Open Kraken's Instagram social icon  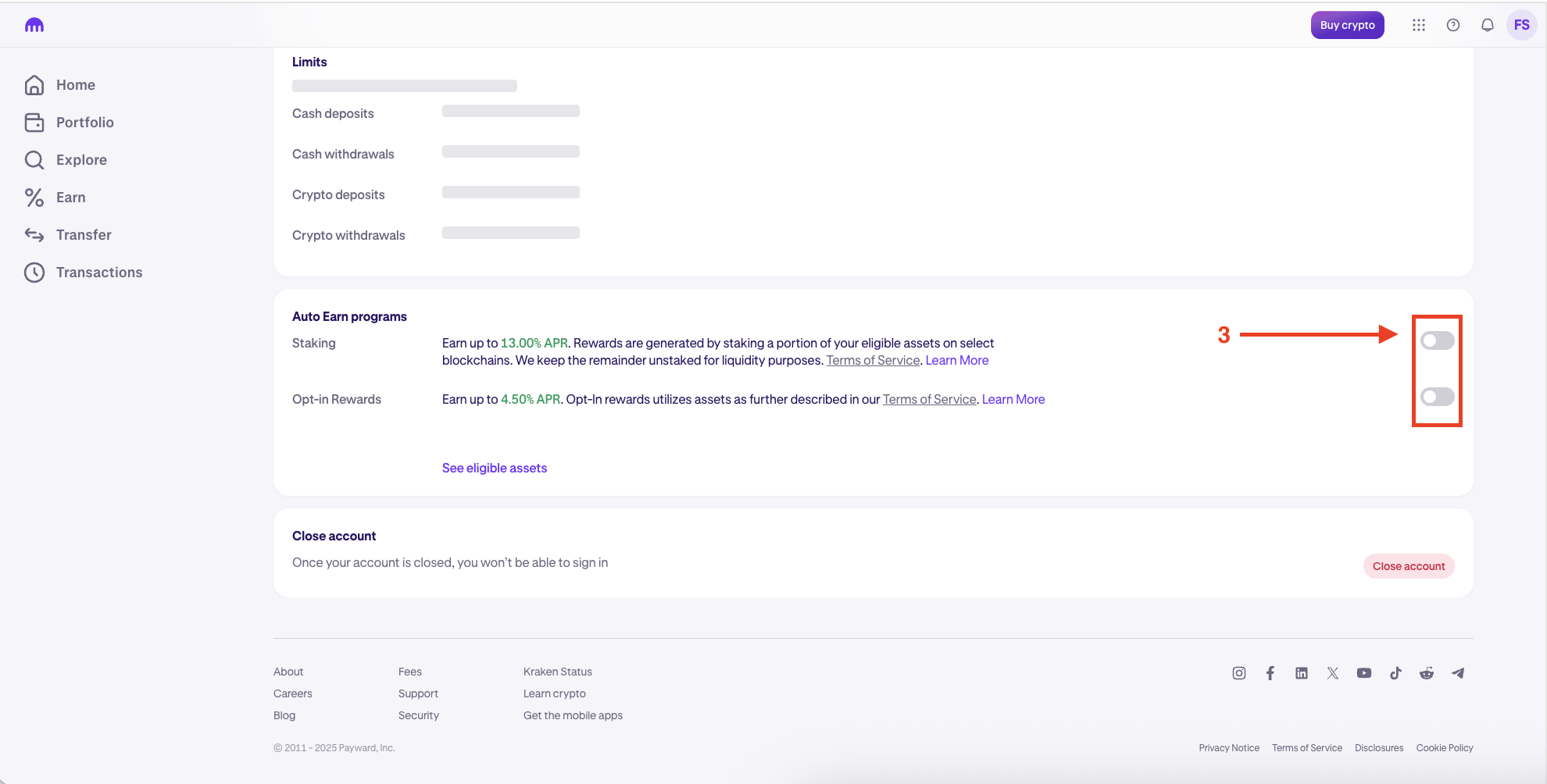(1239, 672)
